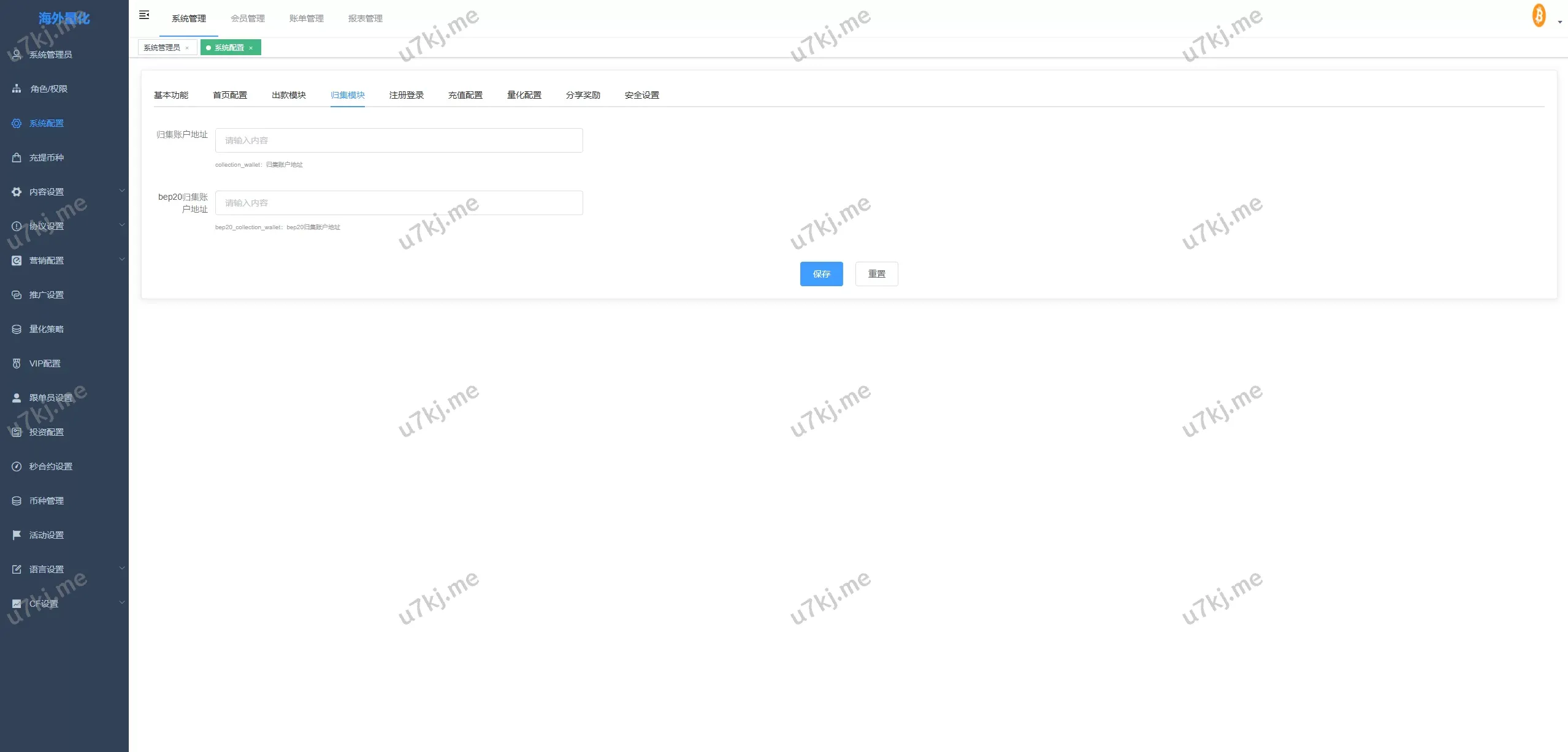Click the 充提币种 bag icon
Screen dimensions: 1568x752
click(x=17, y=158)
